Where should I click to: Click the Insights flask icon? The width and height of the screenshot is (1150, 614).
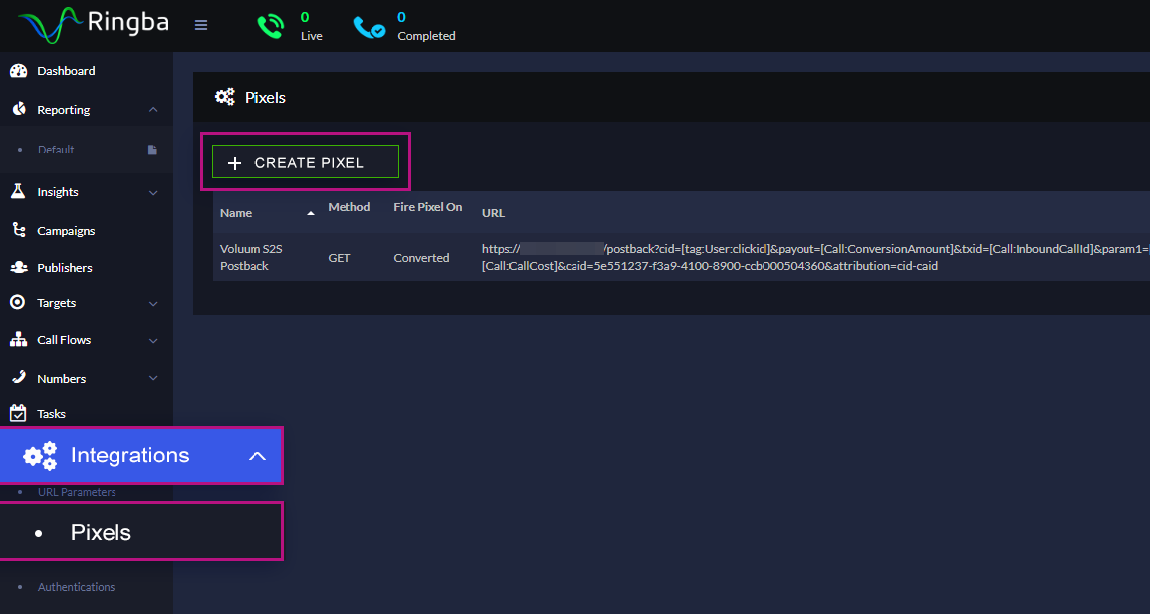pyautogui.click(x=18, y=191)
